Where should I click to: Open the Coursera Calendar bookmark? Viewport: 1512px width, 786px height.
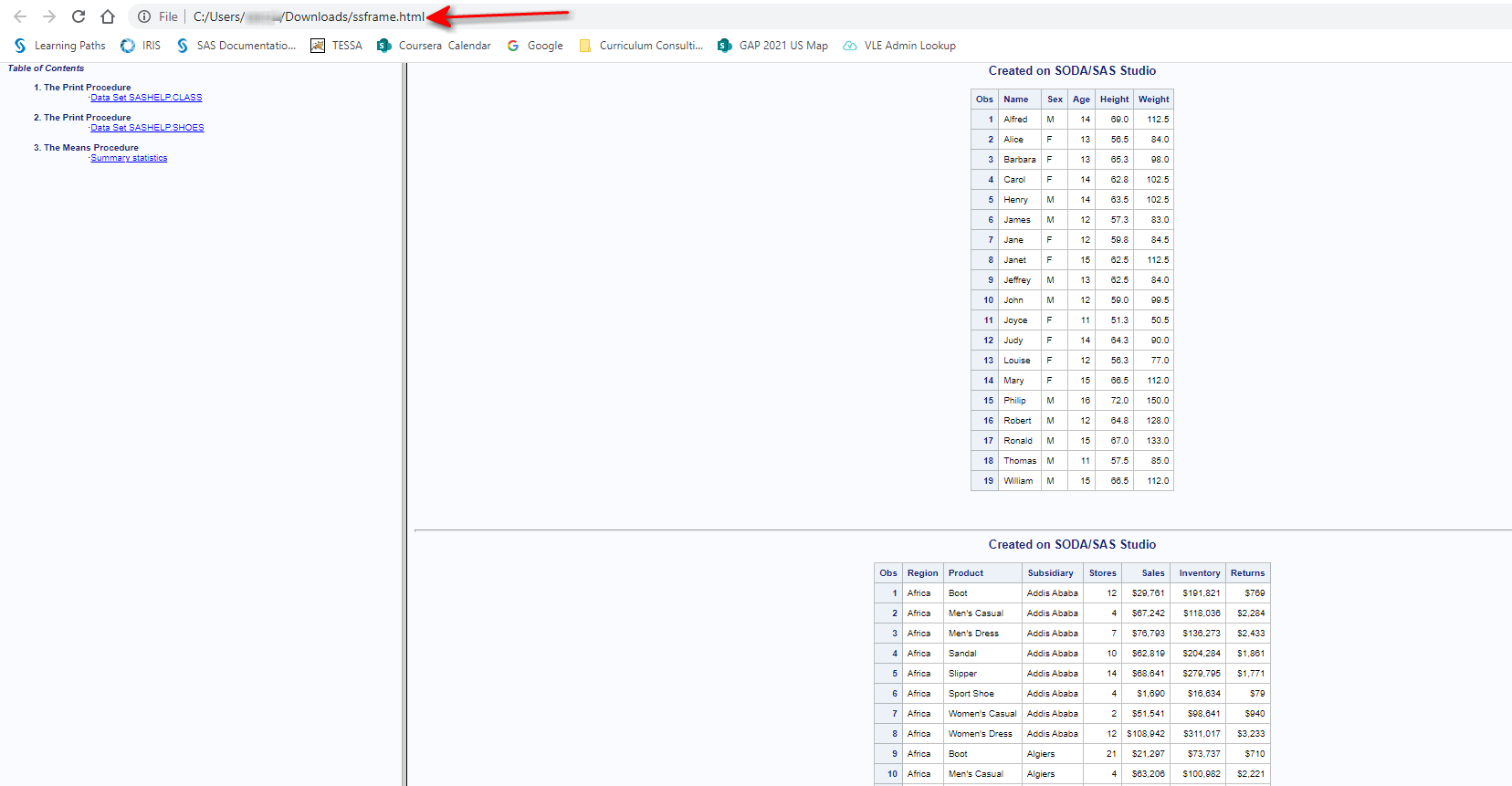[434, 46]
